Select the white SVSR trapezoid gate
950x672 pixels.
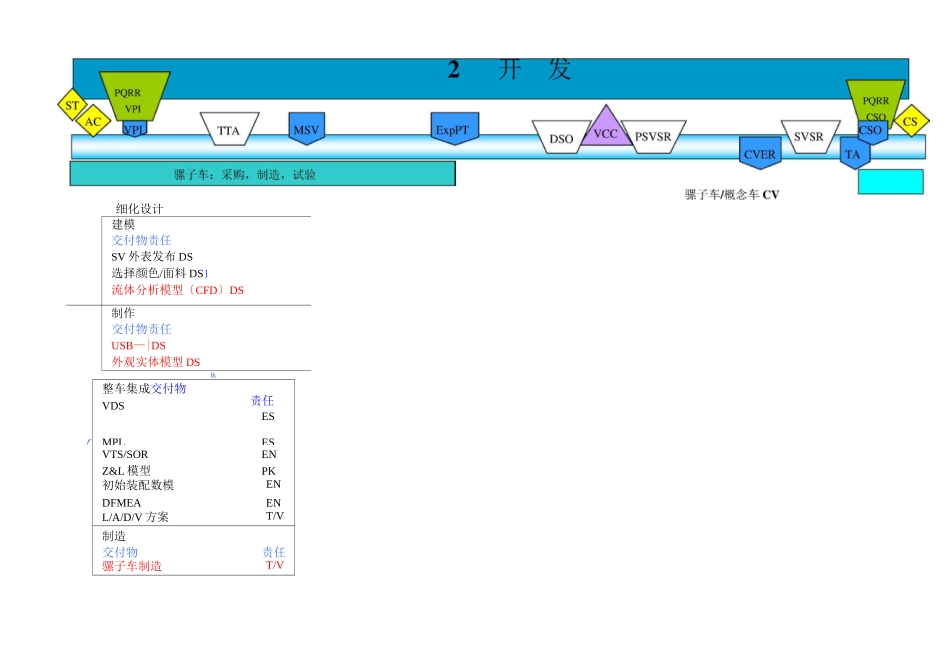(809, 136)
